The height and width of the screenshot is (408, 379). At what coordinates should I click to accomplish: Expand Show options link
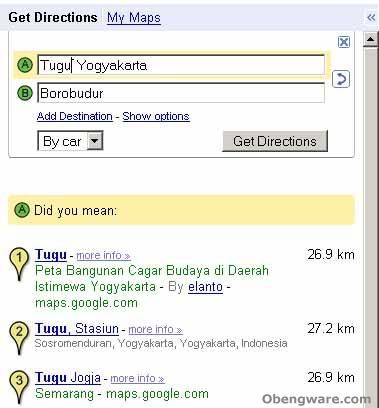(x=156, y=116)
